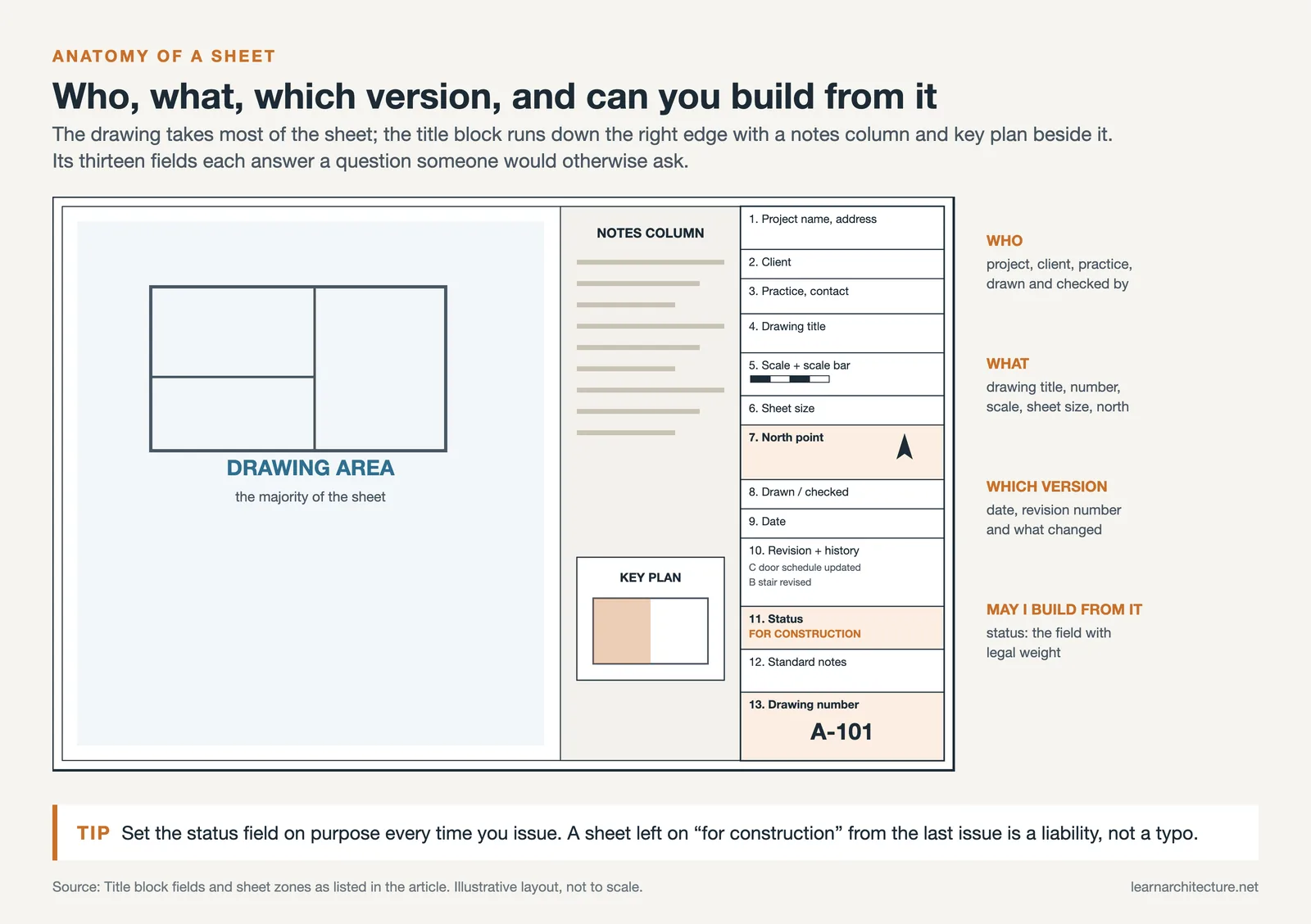Click the "WHICH VERSION" side heading
1311x924 pixels.
(x=1046, y=487)
